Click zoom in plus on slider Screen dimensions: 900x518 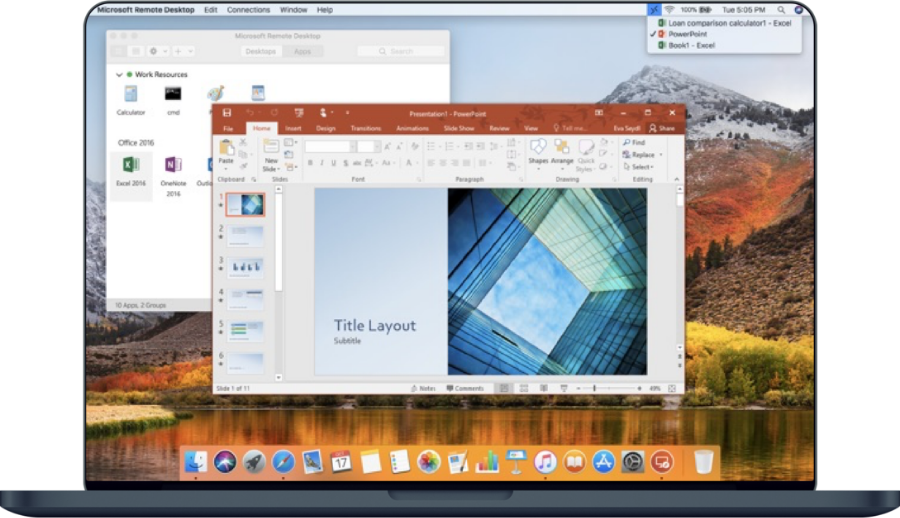tap(639, 389)
